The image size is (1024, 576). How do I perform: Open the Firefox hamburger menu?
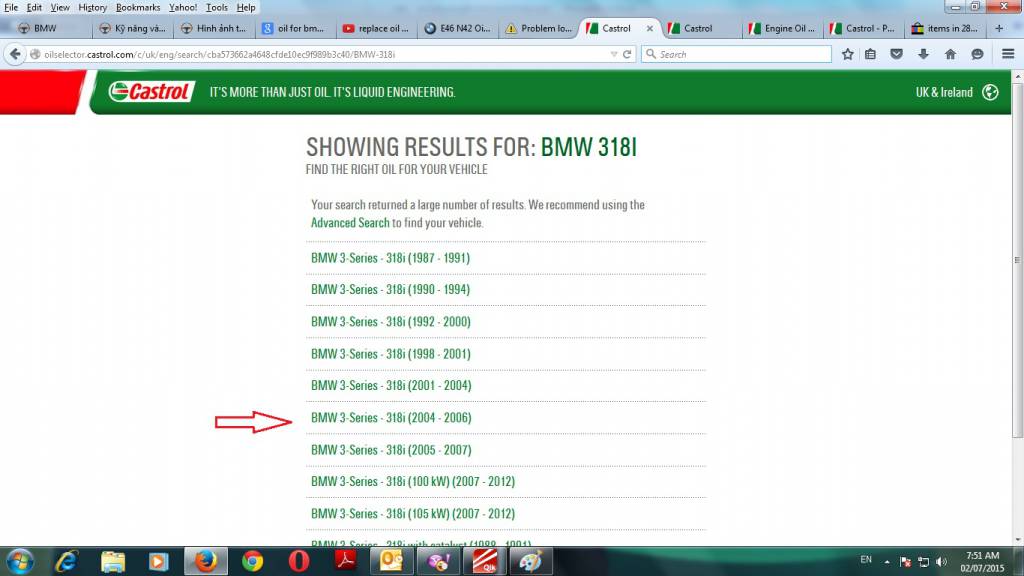[1008, 54]
